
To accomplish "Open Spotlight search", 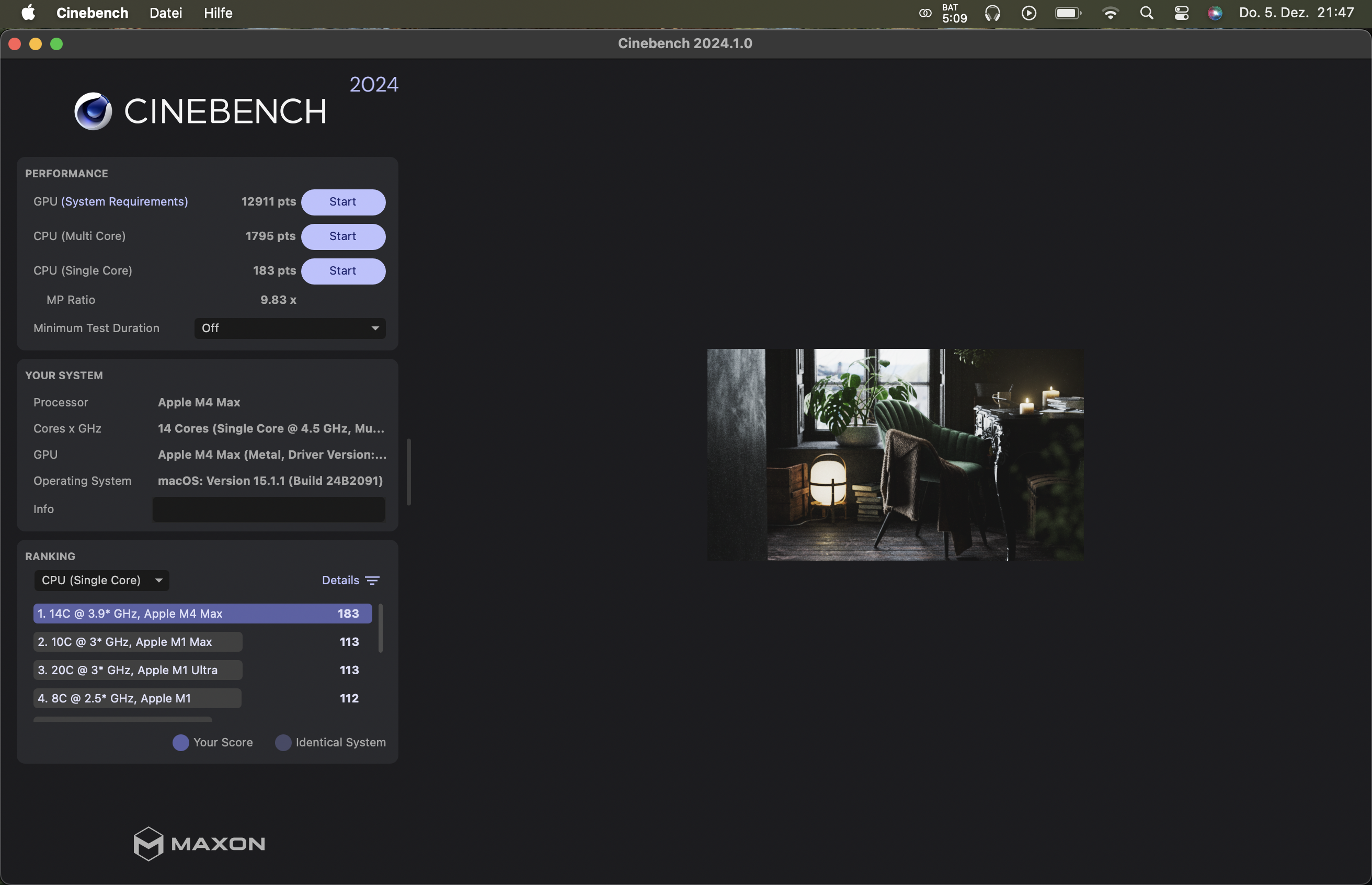I will [x=1147, y=13].
